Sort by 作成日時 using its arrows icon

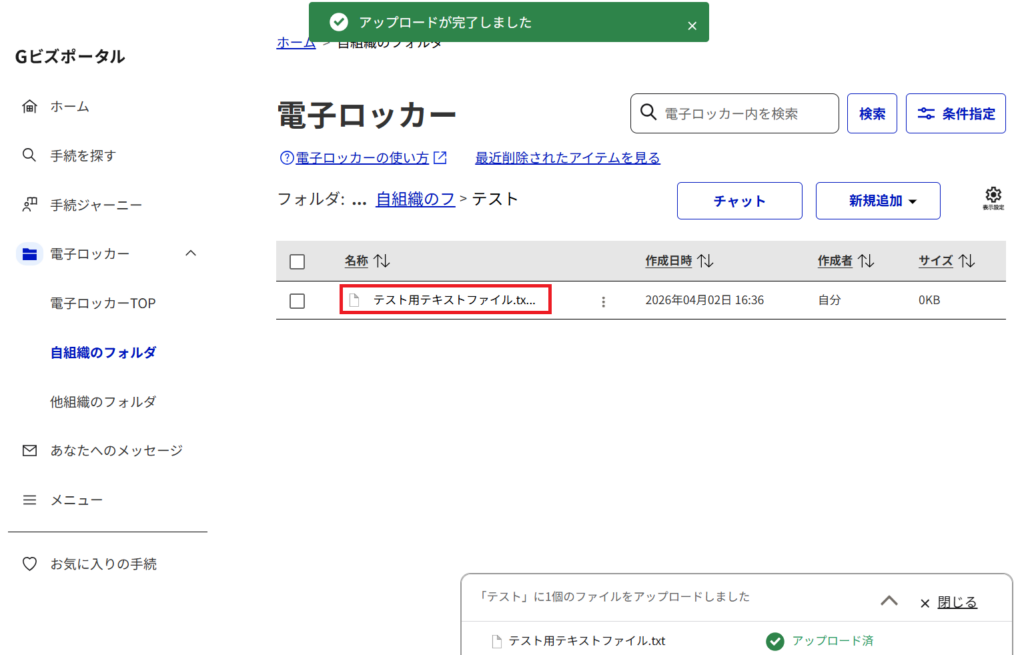click(x=705, y=261)
